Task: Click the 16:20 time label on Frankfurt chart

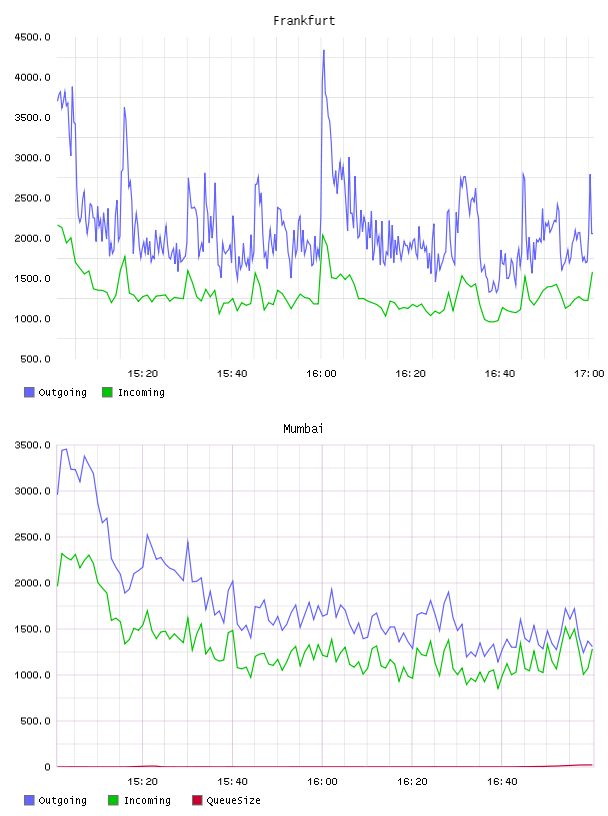Action: [x=410, y=374]
